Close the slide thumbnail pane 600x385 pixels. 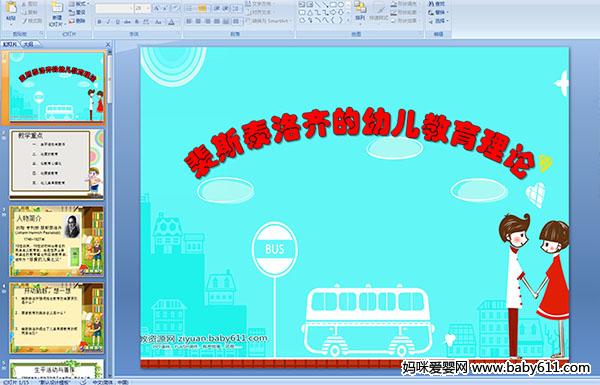(108, 44)
